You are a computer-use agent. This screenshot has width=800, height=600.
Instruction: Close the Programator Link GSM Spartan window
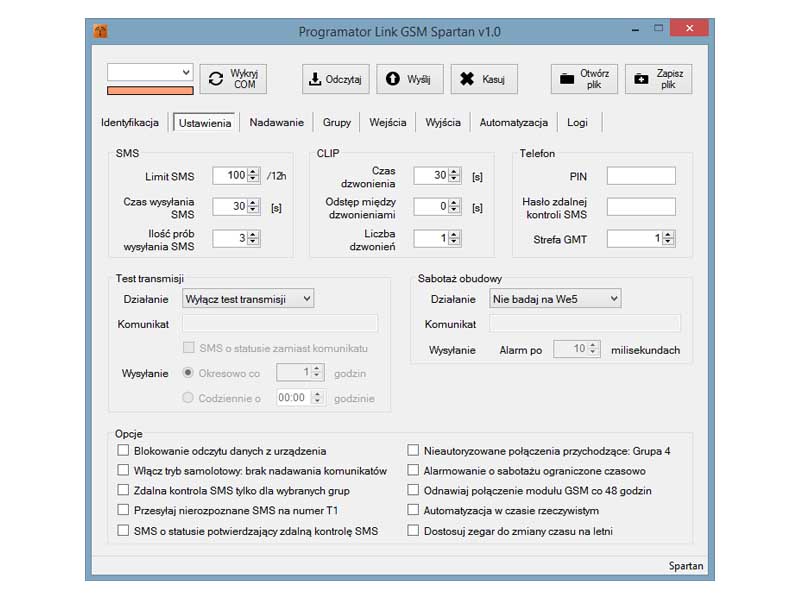pos(689,28)
